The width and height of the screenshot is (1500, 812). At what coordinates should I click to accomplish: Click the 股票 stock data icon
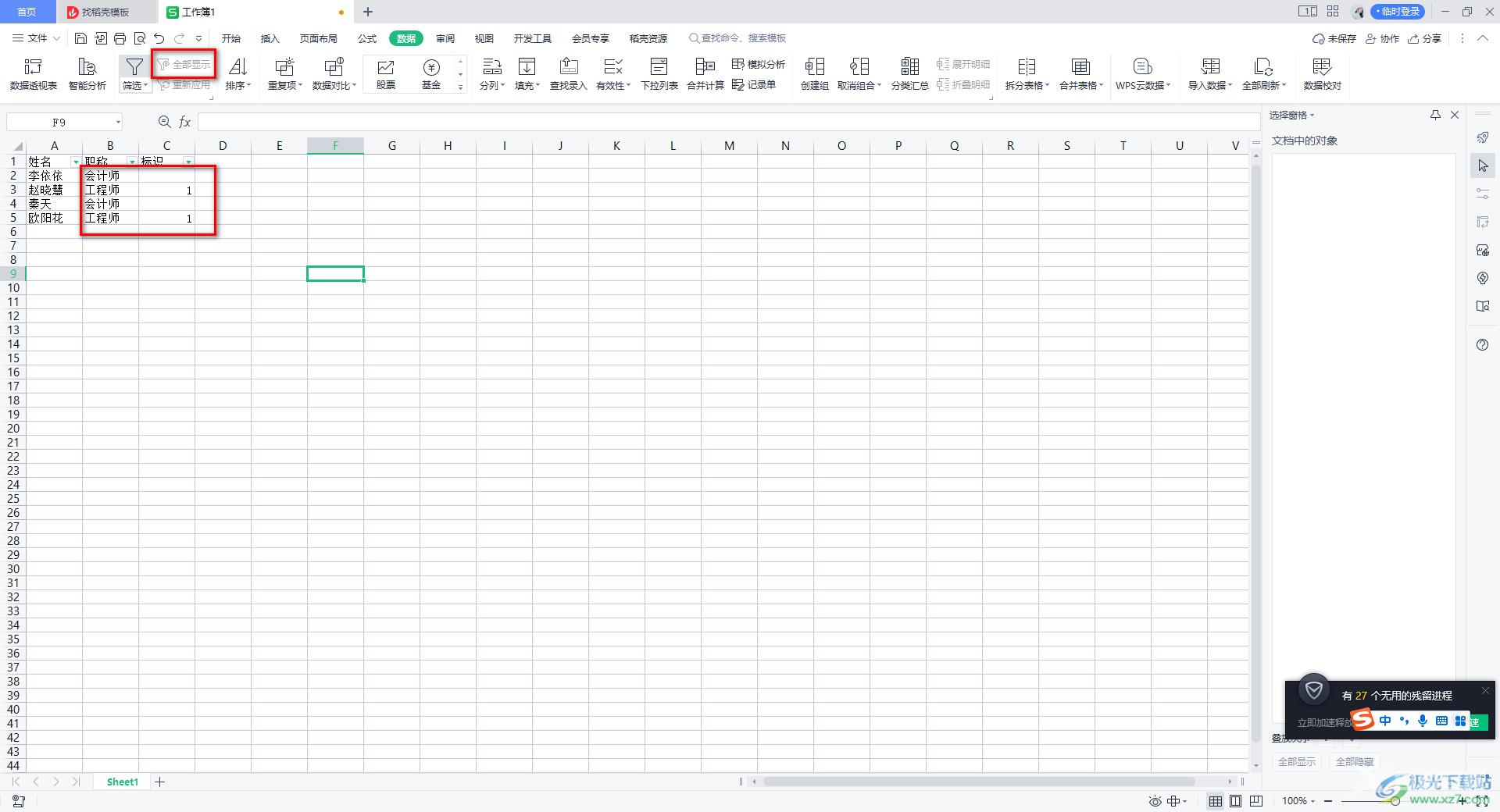tap(386, 74)
